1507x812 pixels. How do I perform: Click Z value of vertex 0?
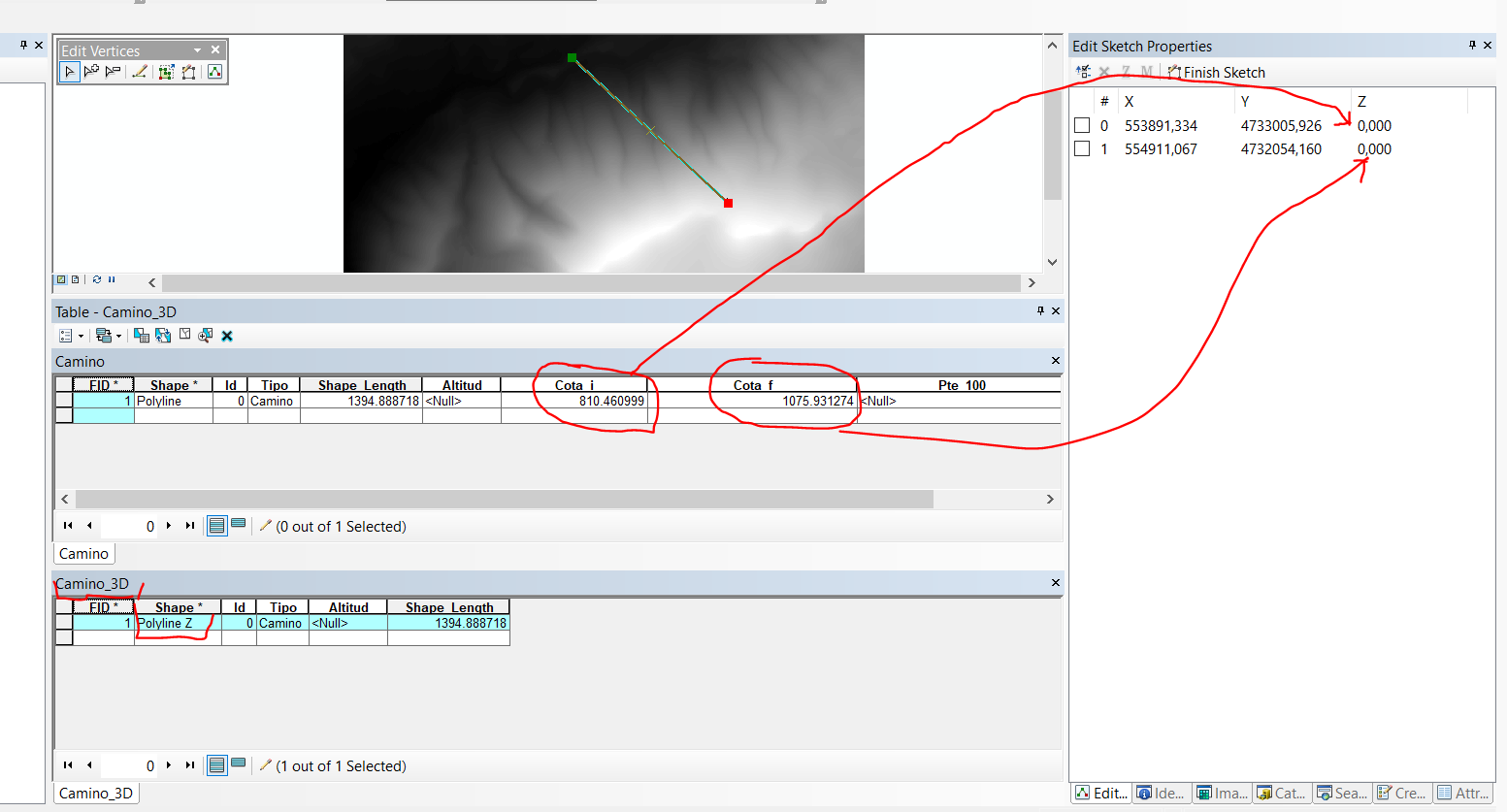1374,125
